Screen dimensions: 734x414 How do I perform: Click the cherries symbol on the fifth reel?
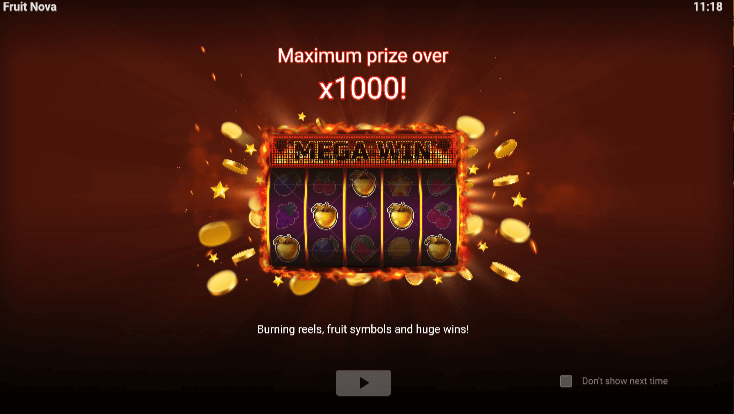pyautogui.click(x=439, y=216)
